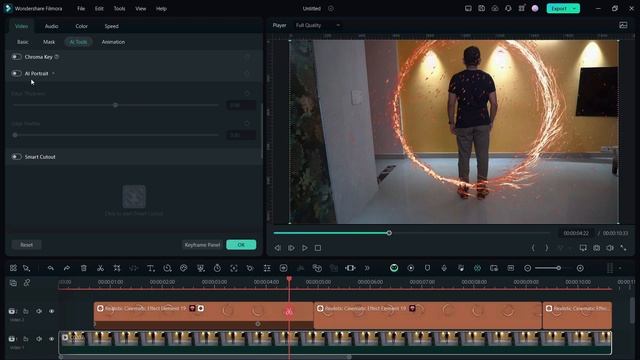Click the delete trash icon in timeline toolbar
The height and width of the screenshot is (360, 640).
[x=84, y=268]
